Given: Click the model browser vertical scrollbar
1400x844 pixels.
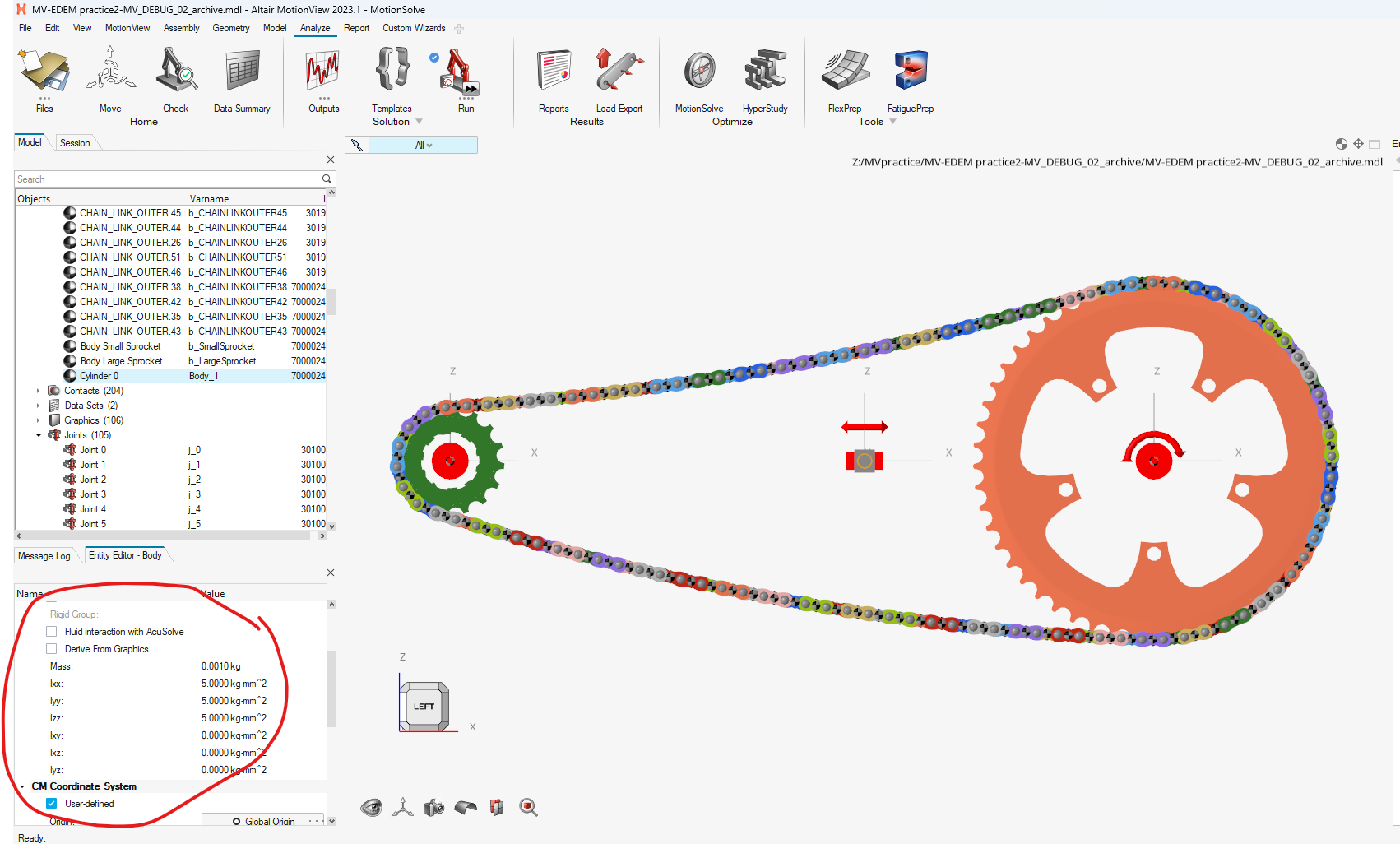Looking at the screenshot, I should point(331,301).
